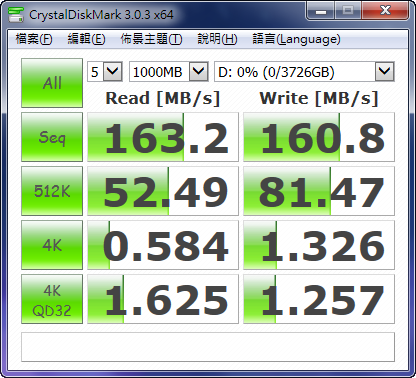This screenshot has height=378, width=416.
Task: Click the empty comment text field at bottom
Action: pos(208,347)
